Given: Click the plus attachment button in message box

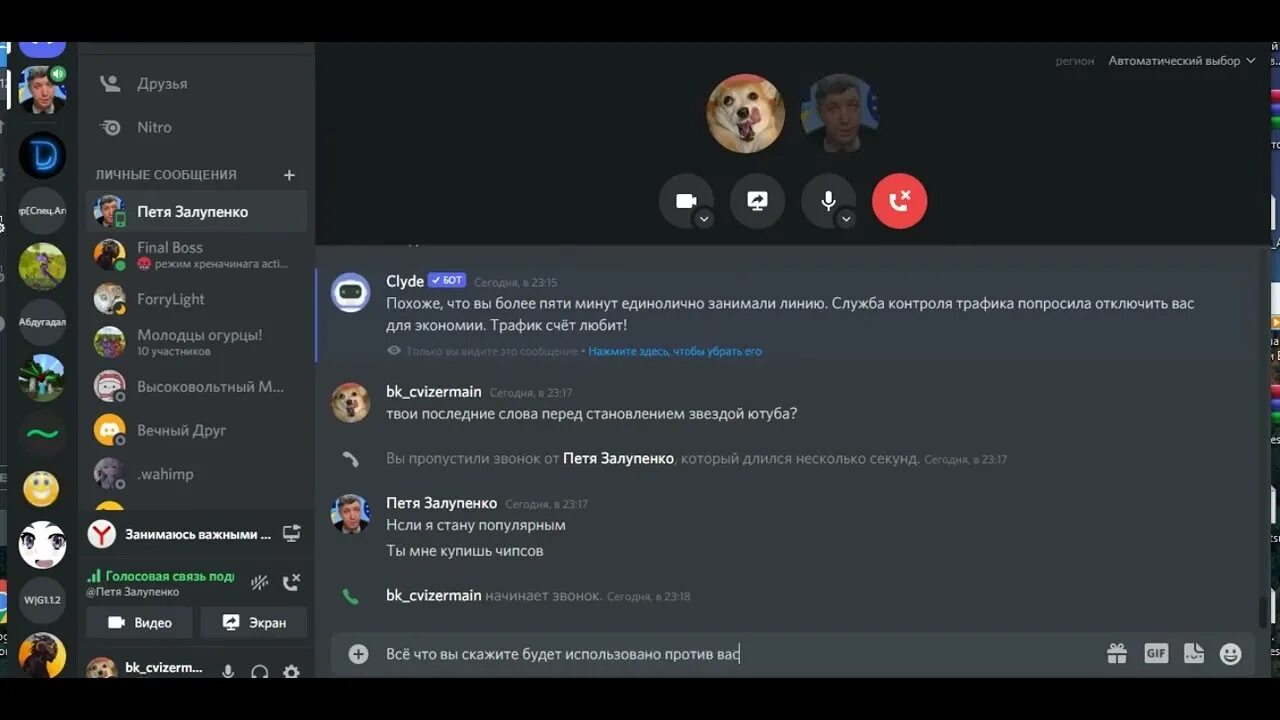Looking at the screenshot, I should click(x=358, y=654).
